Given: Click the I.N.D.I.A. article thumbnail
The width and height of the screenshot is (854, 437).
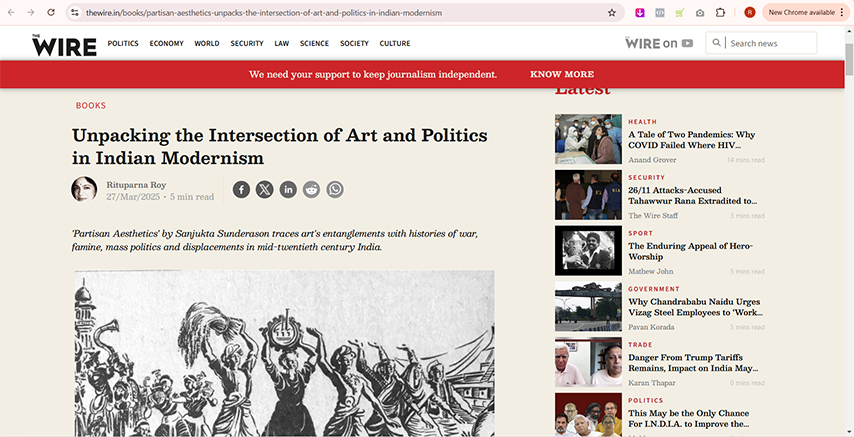Looking at the screenshot, I should tap(588, 415).
